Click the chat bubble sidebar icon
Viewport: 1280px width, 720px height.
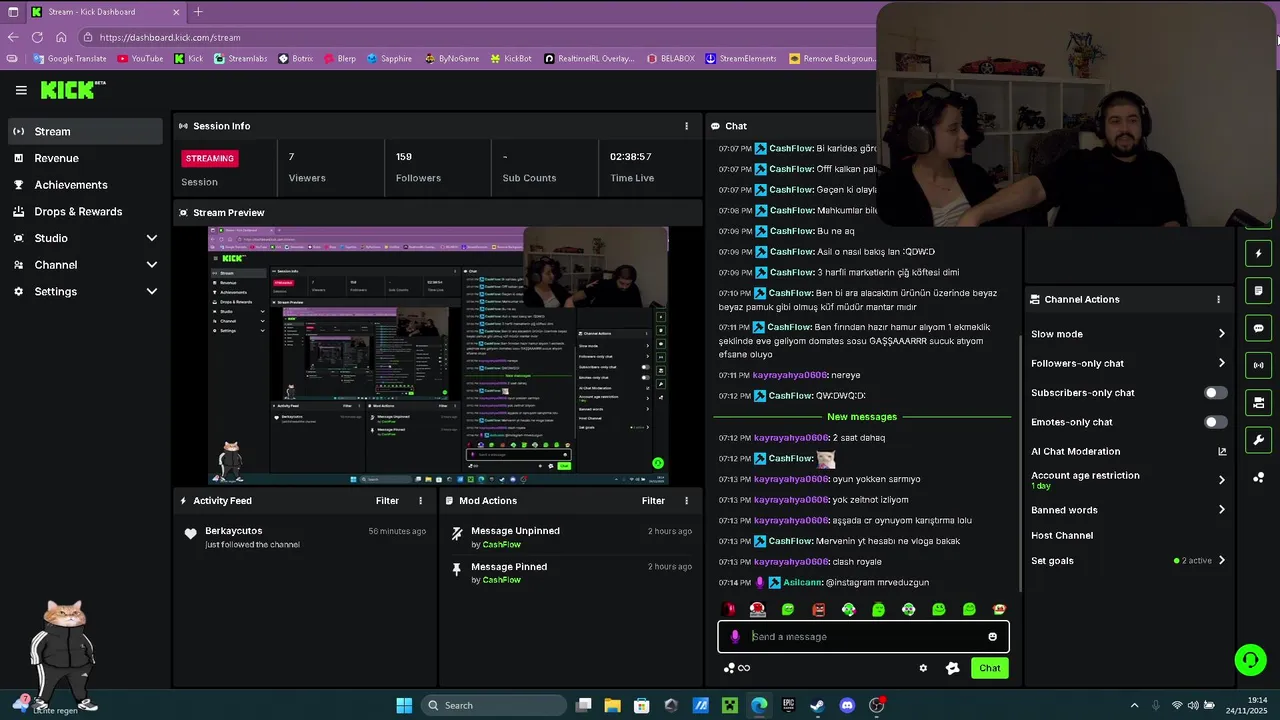coord(1258,328)
